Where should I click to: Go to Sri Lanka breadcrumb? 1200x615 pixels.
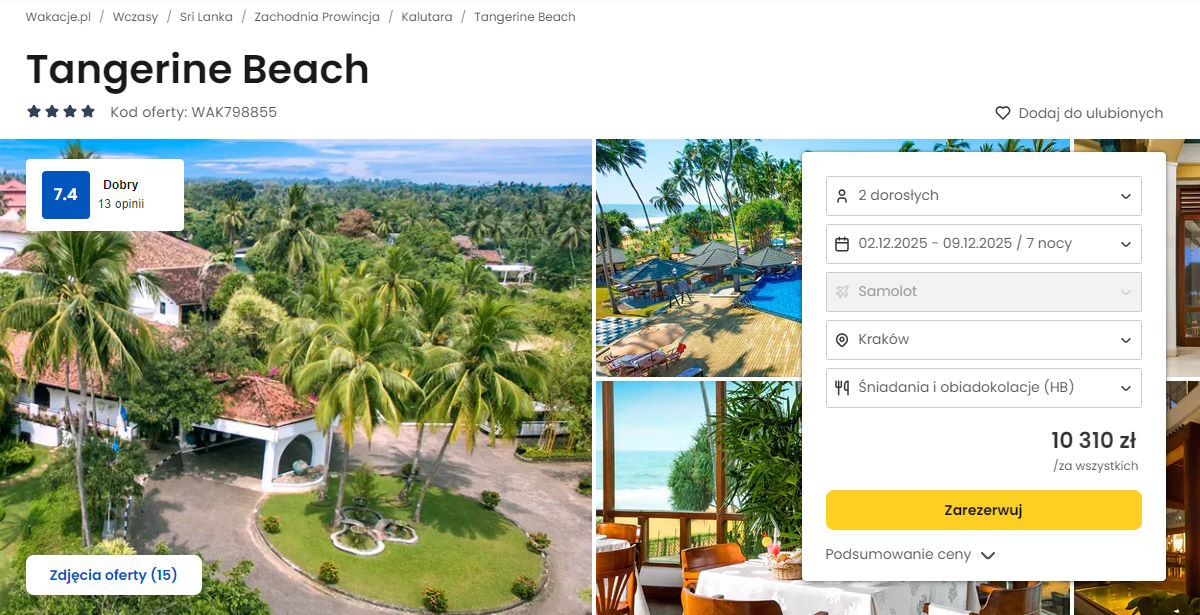(x=206, y=17)
